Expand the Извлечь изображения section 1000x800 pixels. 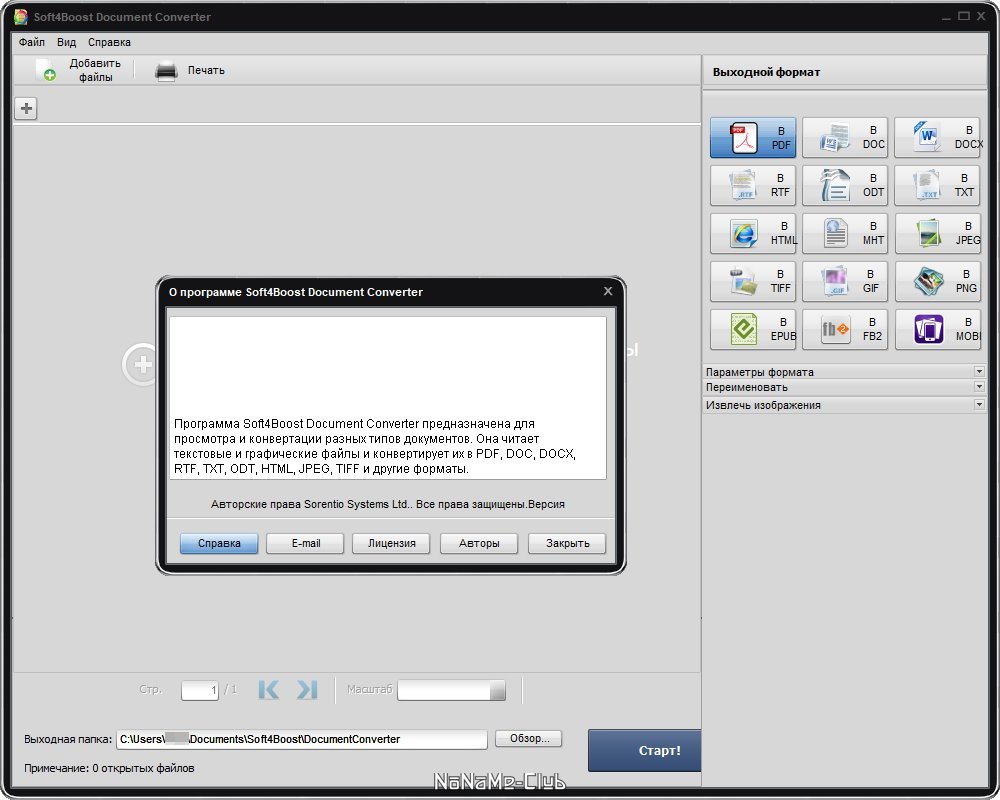(844, 405)
